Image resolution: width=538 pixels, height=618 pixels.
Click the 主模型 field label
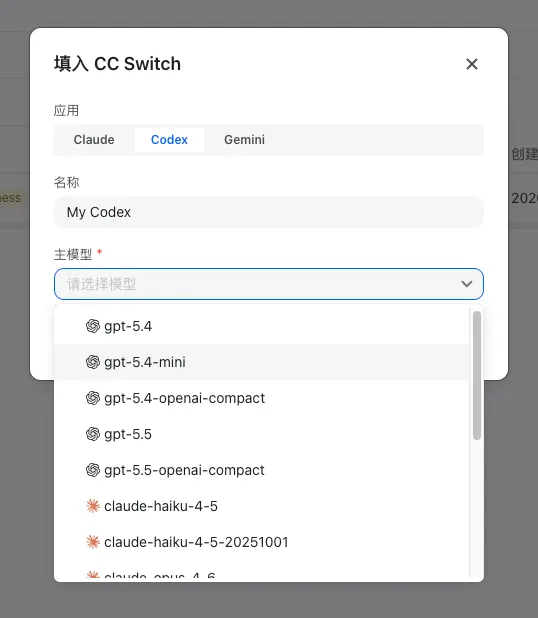click(73, 254)
